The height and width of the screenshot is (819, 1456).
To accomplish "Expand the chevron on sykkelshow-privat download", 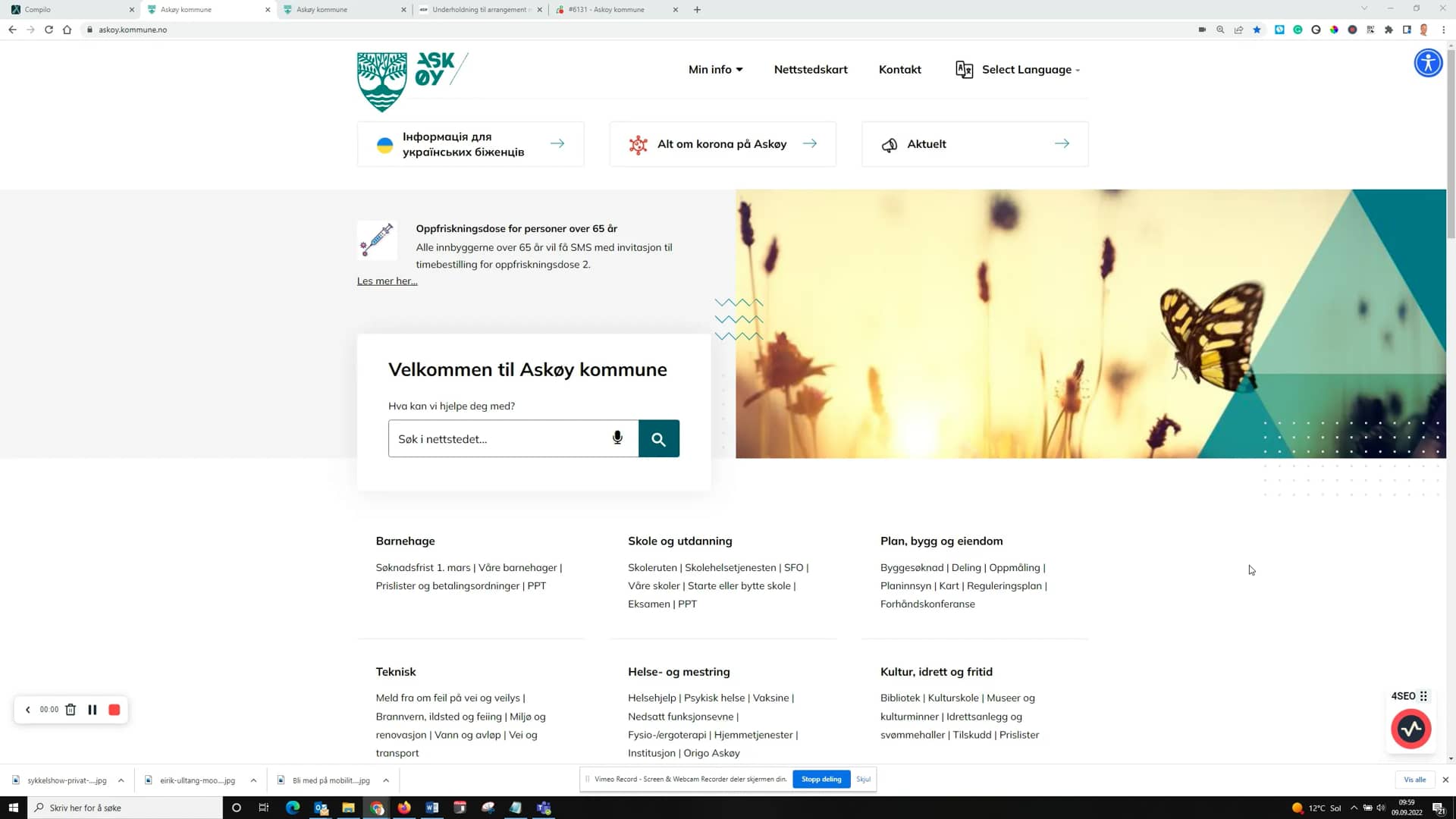I will pyautogui.click(x=121, y=780).
